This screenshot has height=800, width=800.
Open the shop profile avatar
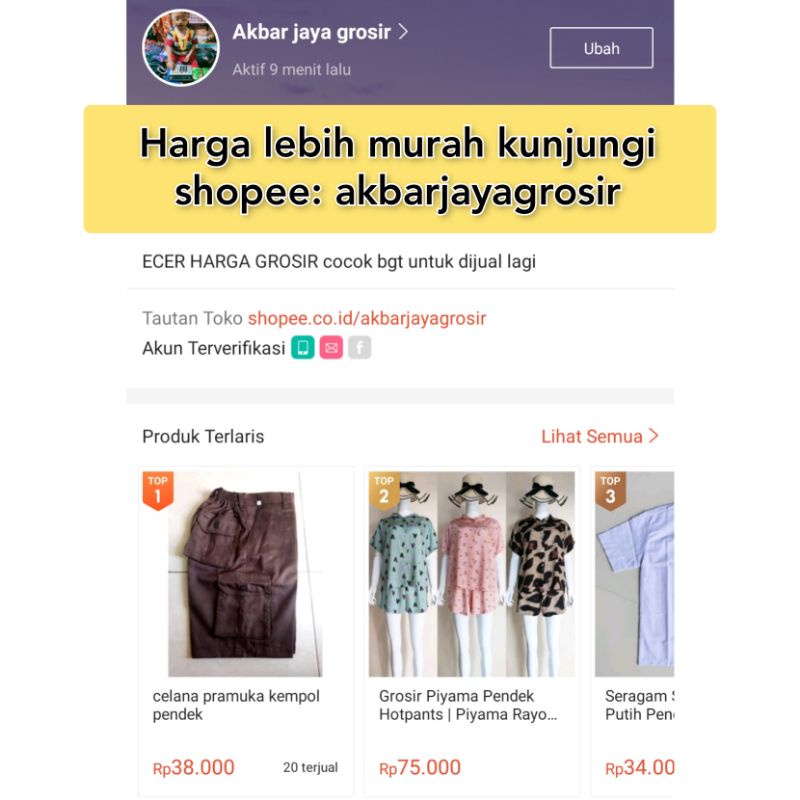click(181, 47)
